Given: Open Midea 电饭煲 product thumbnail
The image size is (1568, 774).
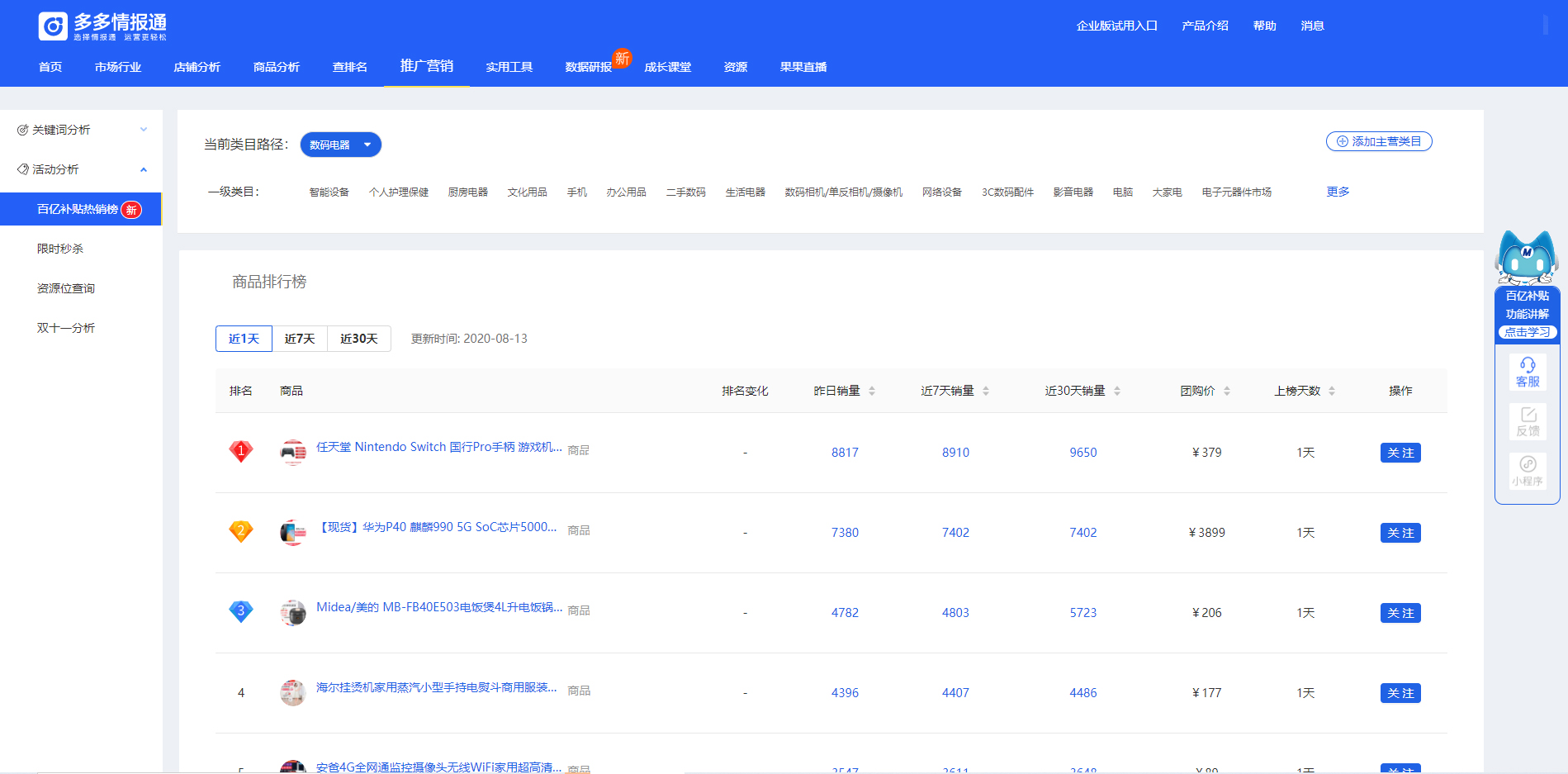Looking at the screenshot, I should 293,613.
